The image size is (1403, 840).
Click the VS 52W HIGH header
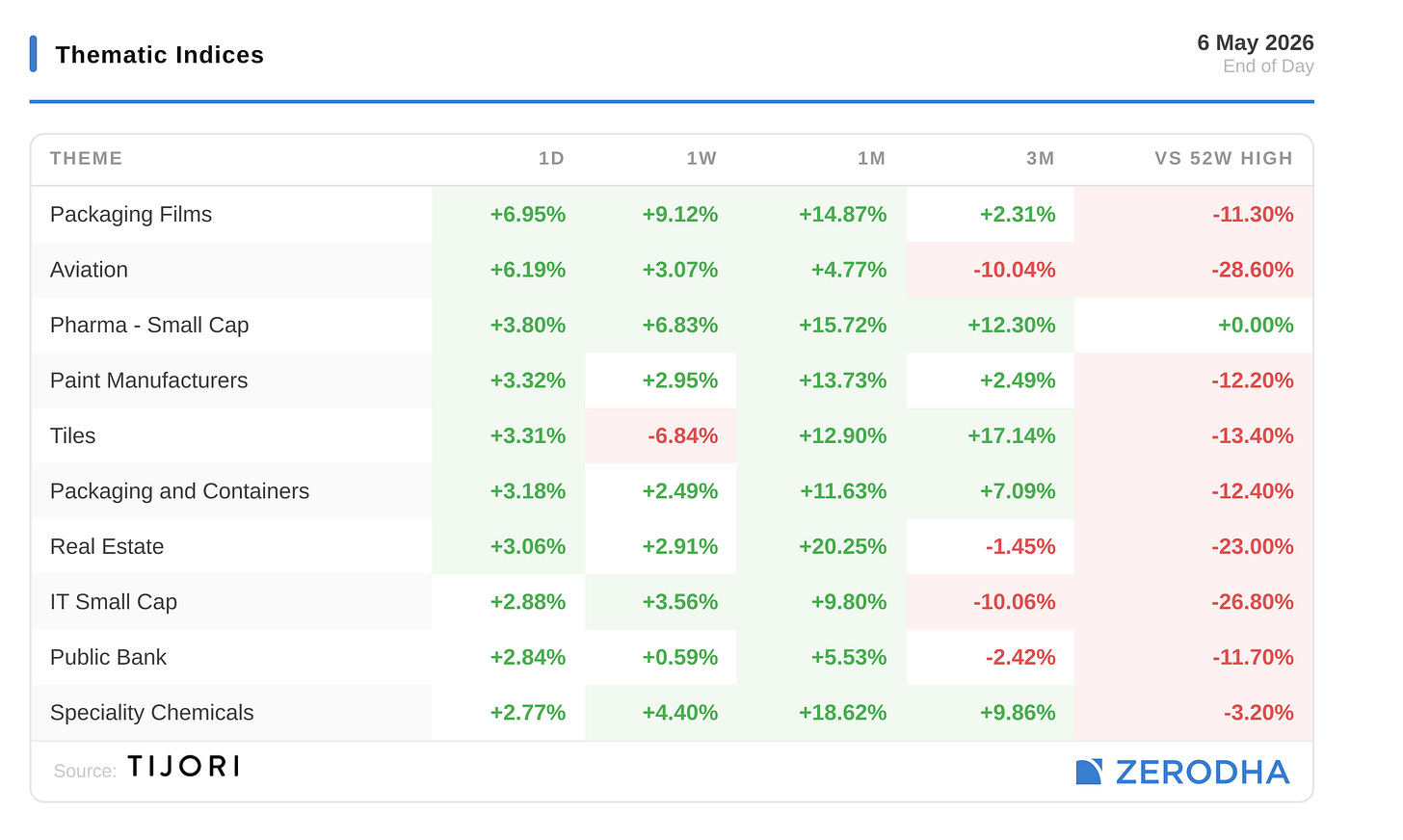(1224, 159)
